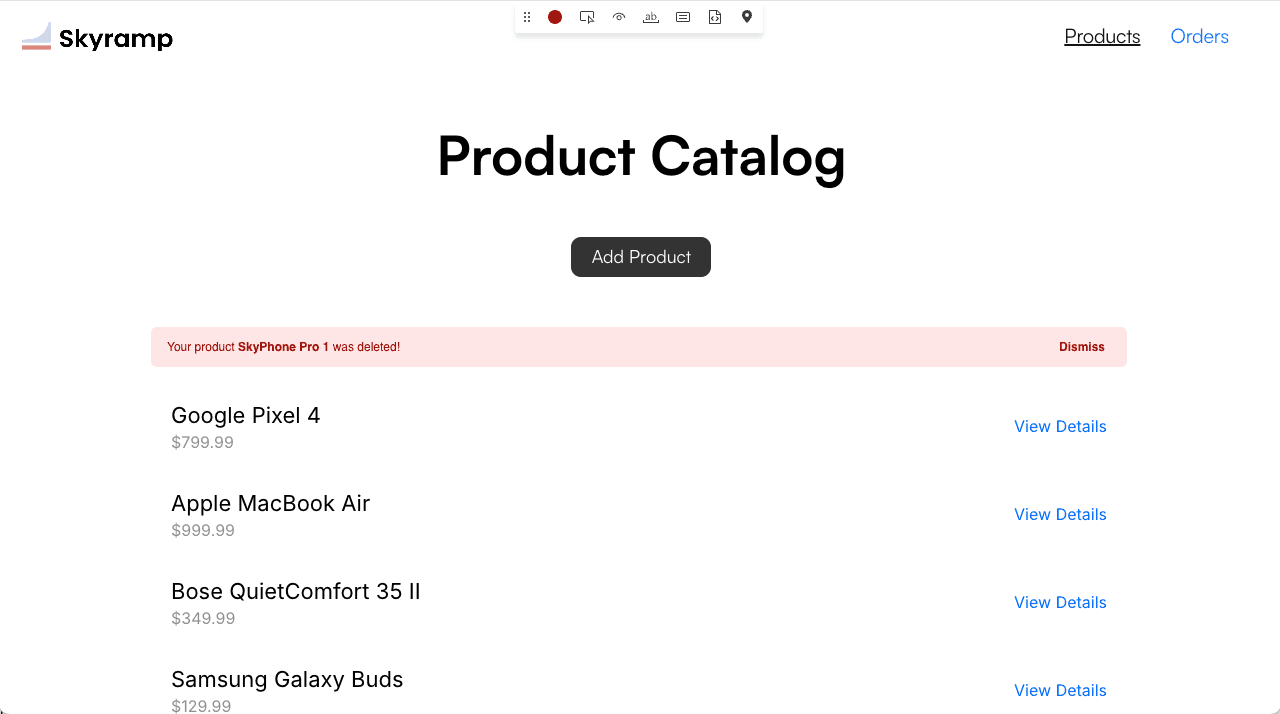This screenshot has width=1280, height=714.
Task: View Details for Google Pixel 4
Action: click(1060, 426)
